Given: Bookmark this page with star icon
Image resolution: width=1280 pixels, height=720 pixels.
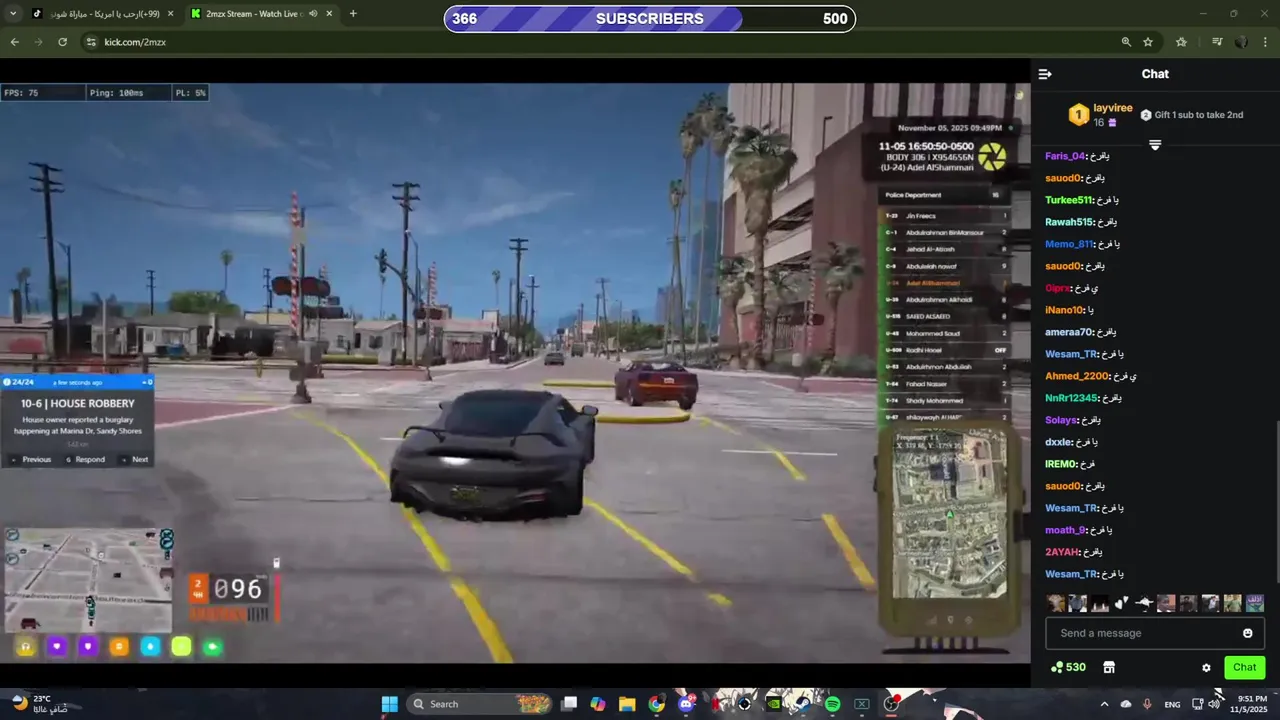Looking at the screenshot, I should [x=1148, y=42].
